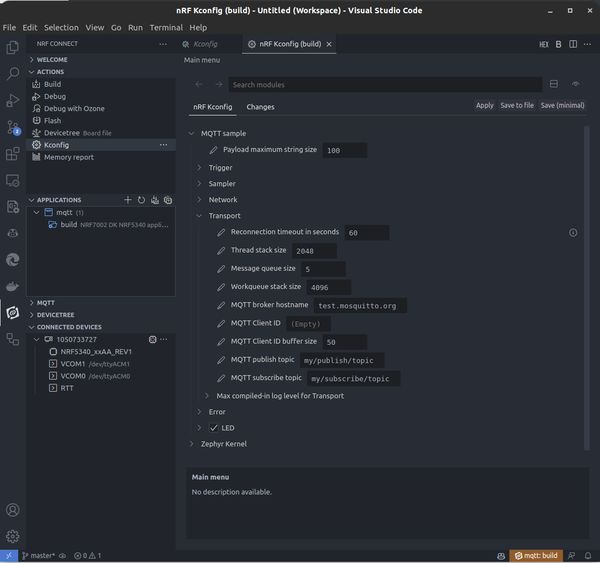Open Accounts icon in activity bar
Image resolution: width=600 pixels, height=563 pixels.
[x=13, y=510]
